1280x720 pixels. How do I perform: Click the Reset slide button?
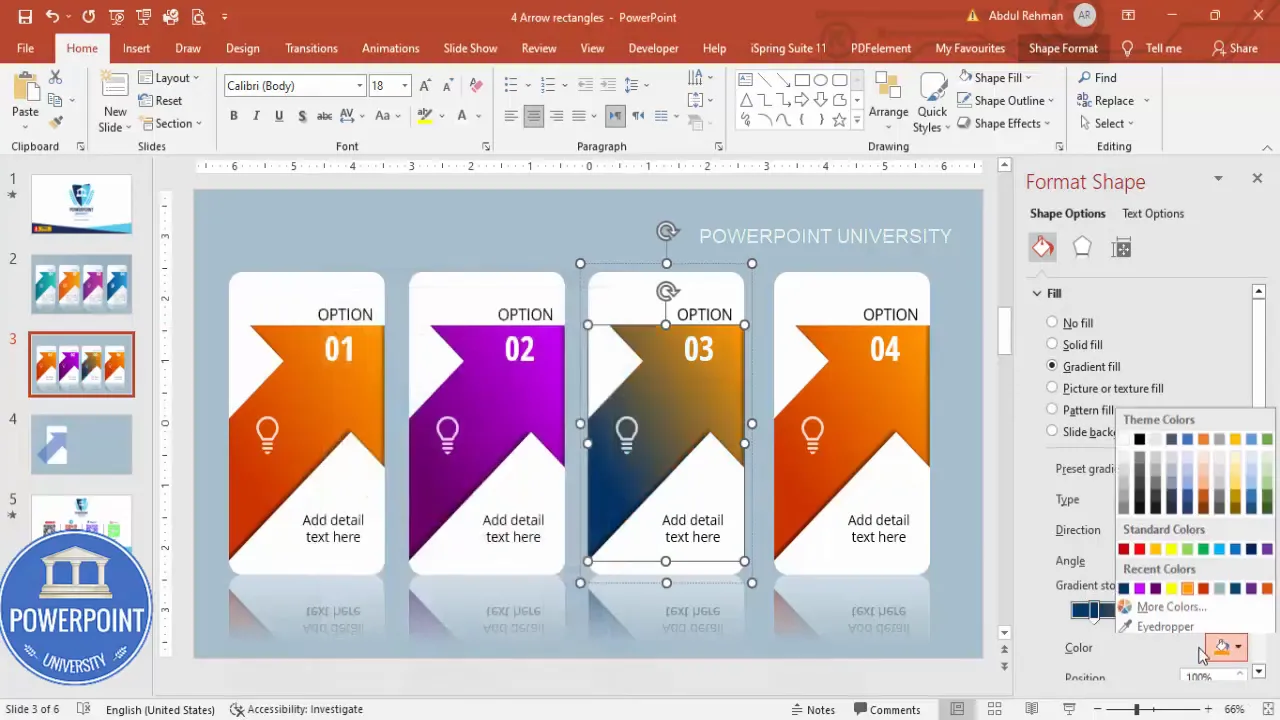160,101
